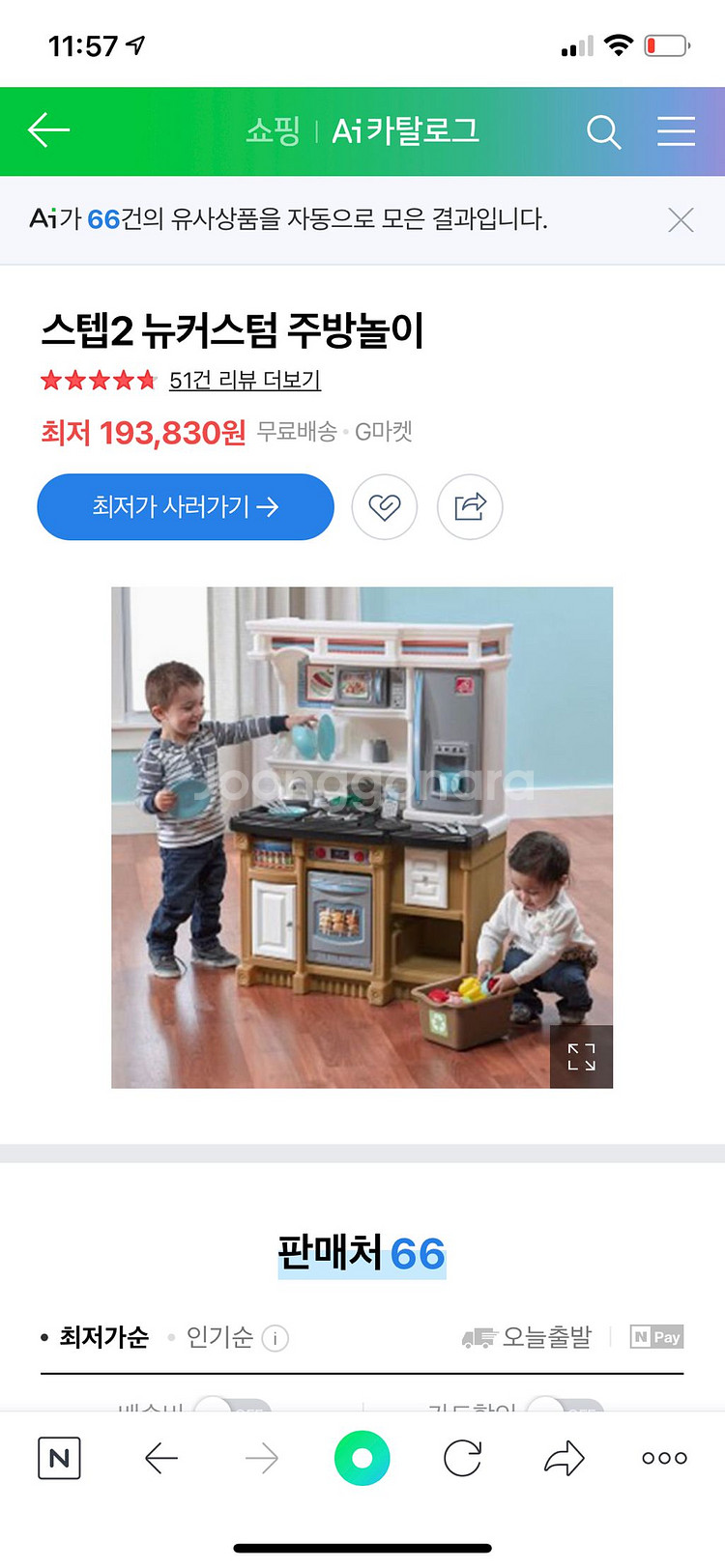Add product to wishlist heart
Screen dimensions: 725x1568
pyautogui.click(x=384, y=506)
